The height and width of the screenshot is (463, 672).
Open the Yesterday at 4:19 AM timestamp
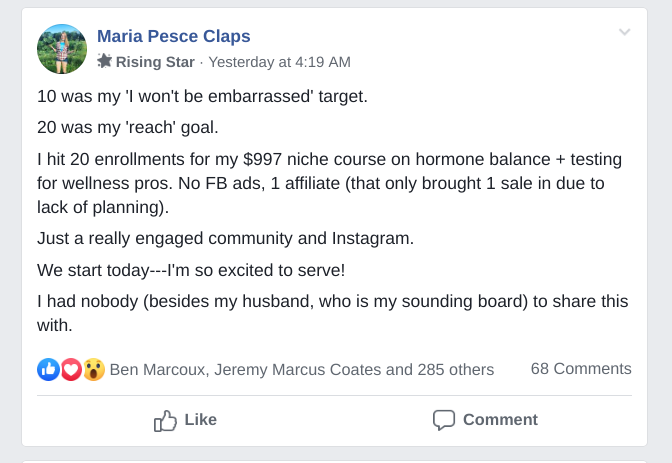(279, 62)
